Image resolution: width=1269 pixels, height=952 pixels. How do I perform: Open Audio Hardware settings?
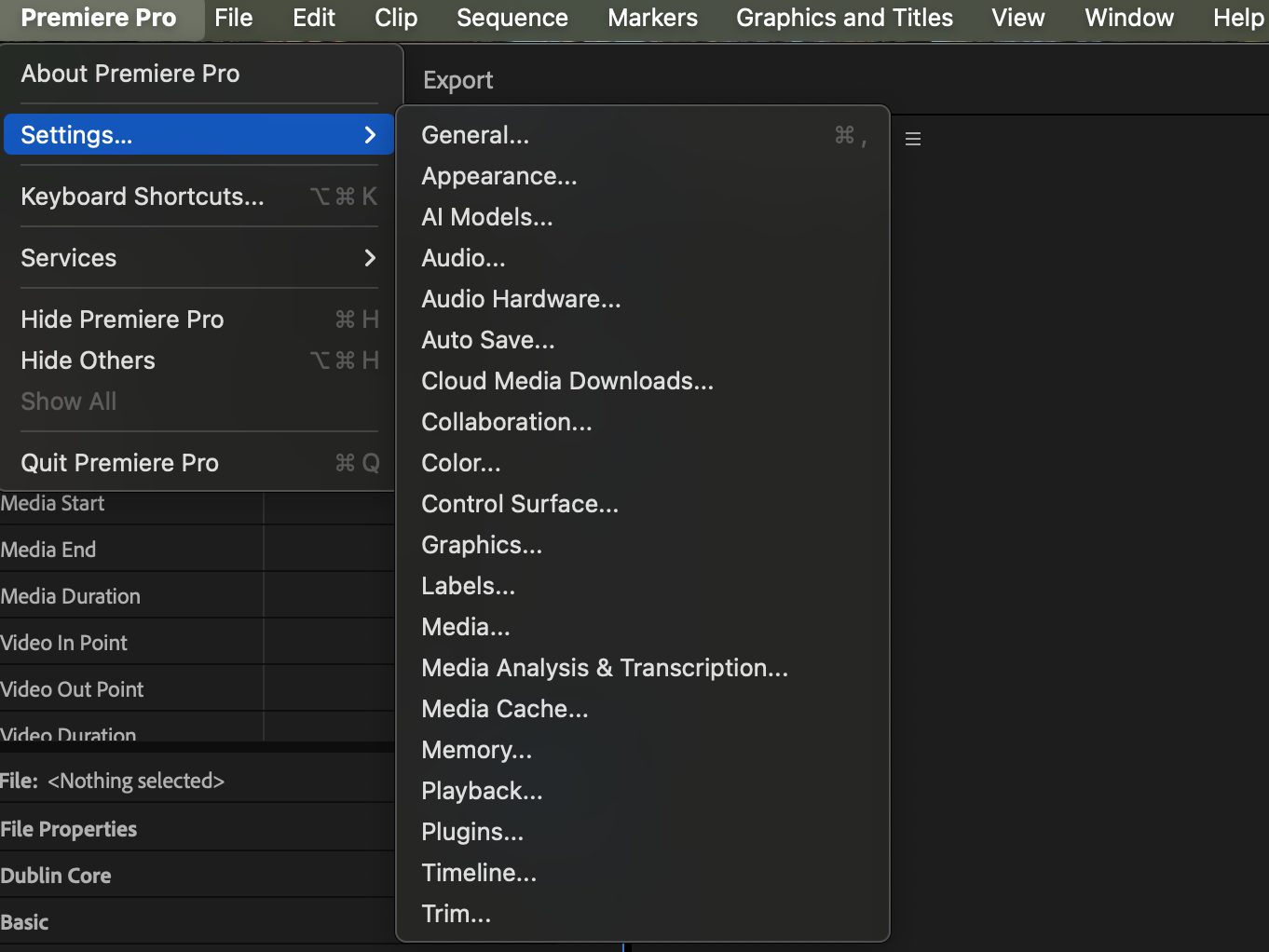click(x=521, y=299)
